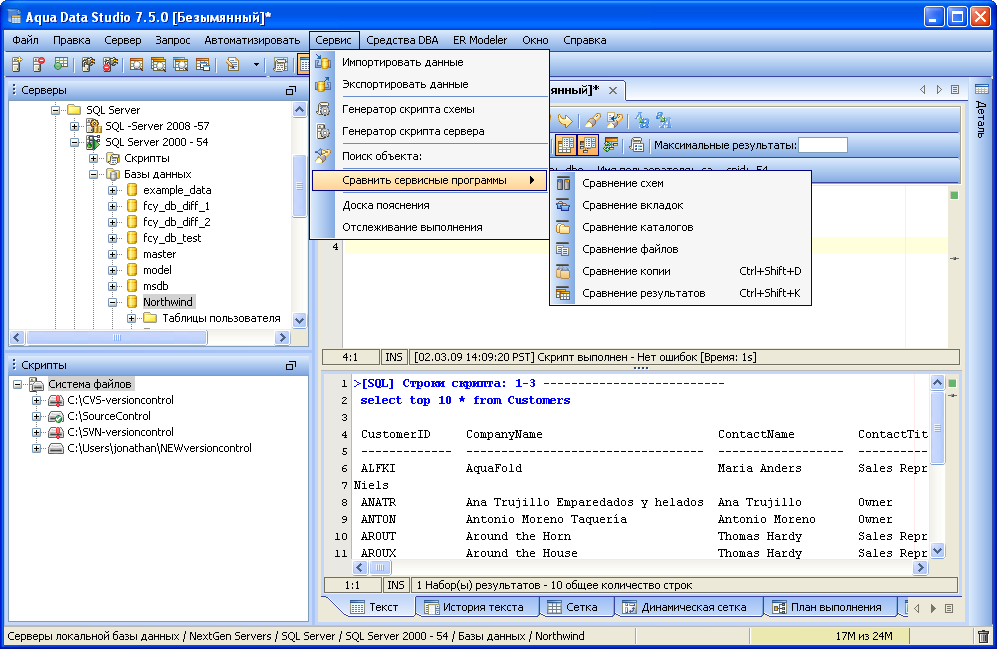This screenshot has width=997, height=649.
Task: Maximize the Скрипты panel
Action: 291,365
